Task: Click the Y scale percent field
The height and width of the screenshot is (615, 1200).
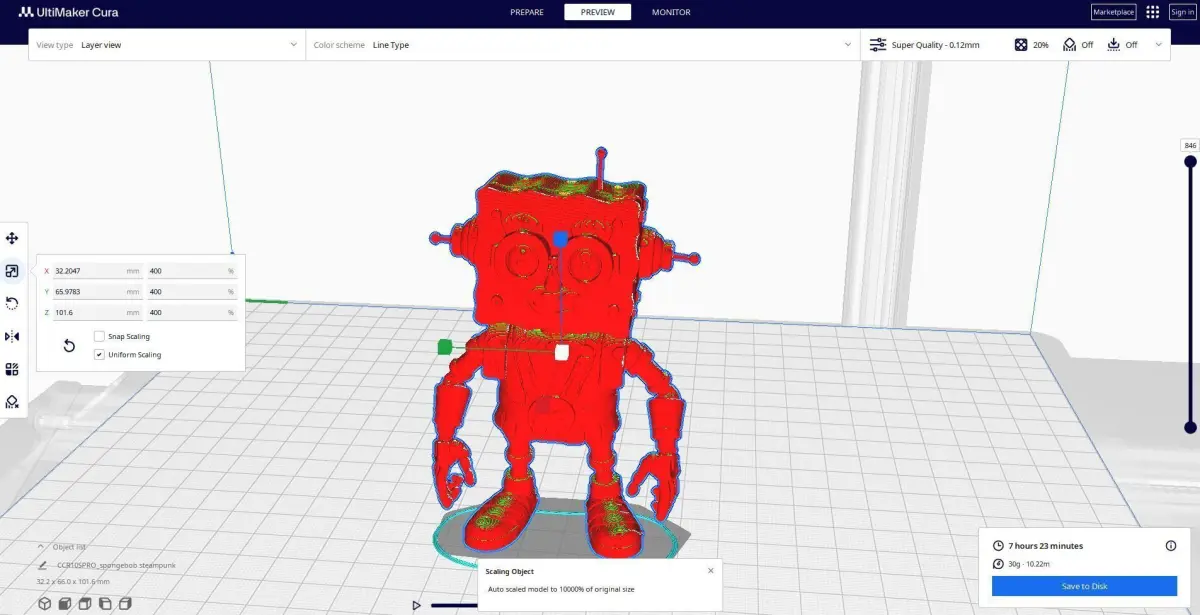Action: coord(192,292)
